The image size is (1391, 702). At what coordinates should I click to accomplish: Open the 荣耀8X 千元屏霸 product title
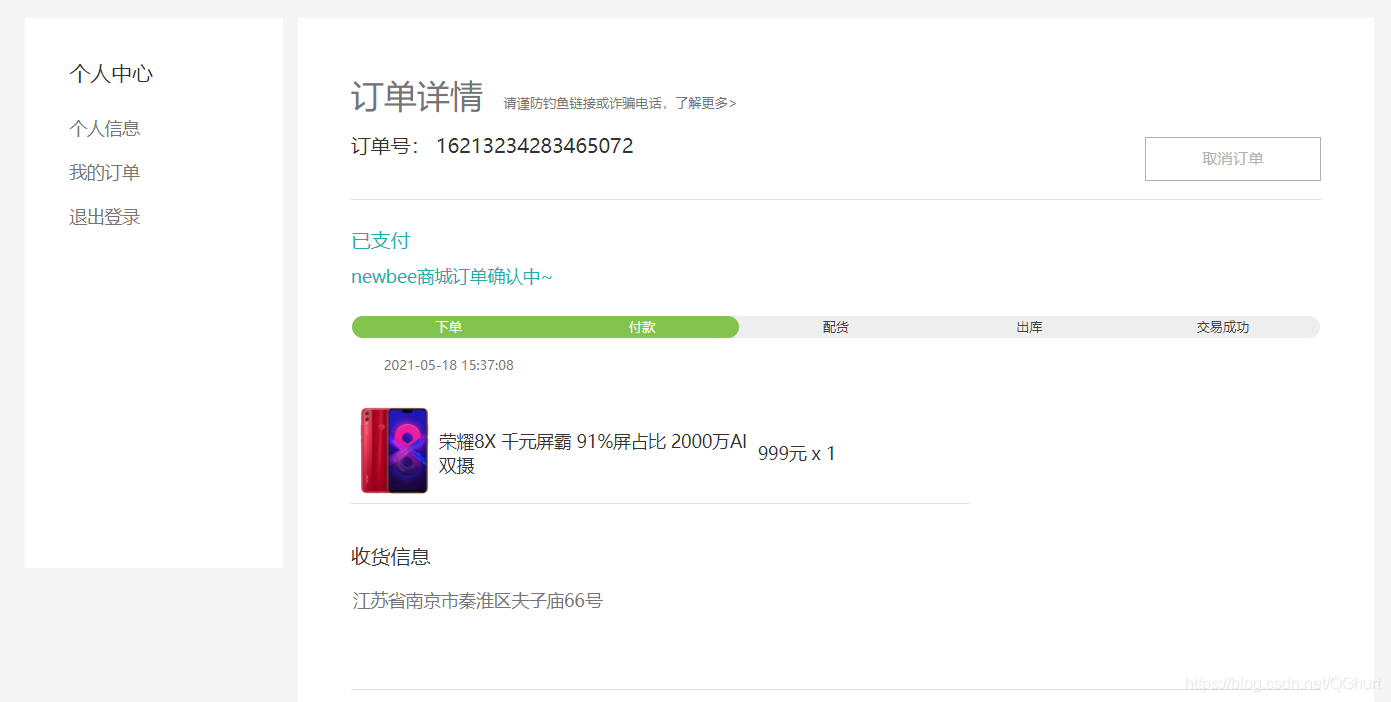[x=593, y=453]
